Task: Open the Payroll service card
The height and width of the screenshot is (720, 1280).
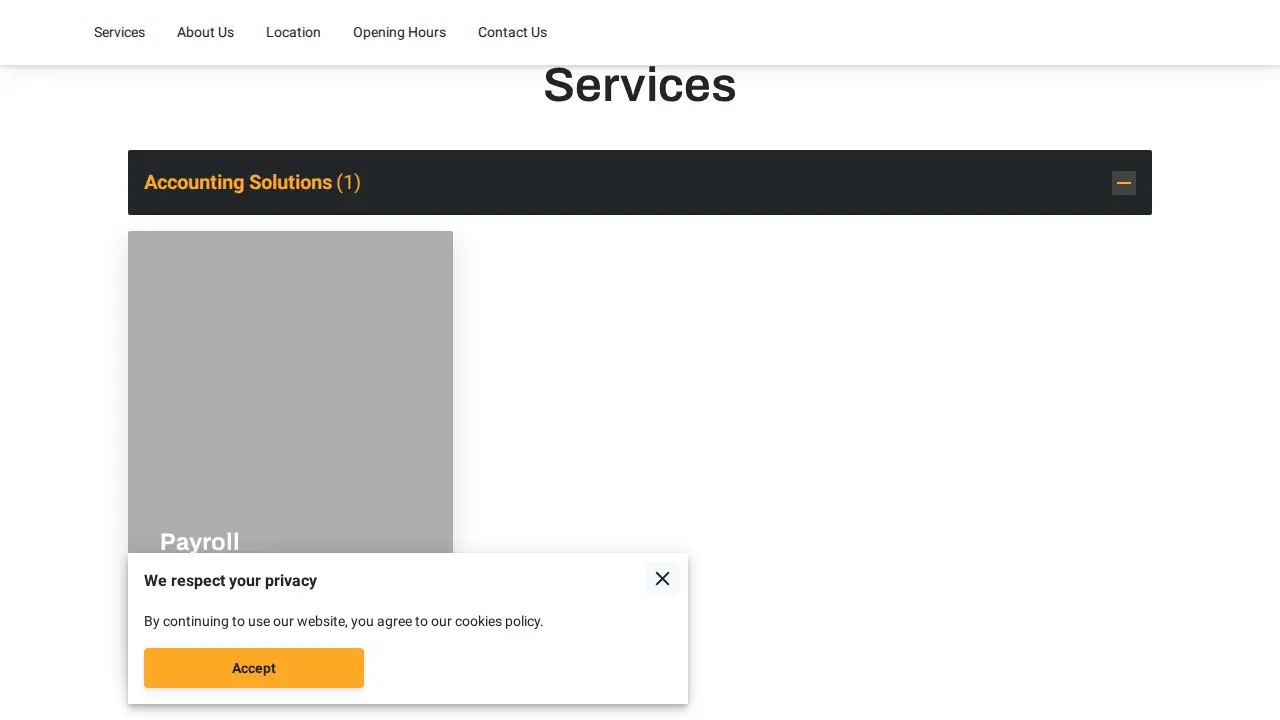Action: click(x=290, y=392)
